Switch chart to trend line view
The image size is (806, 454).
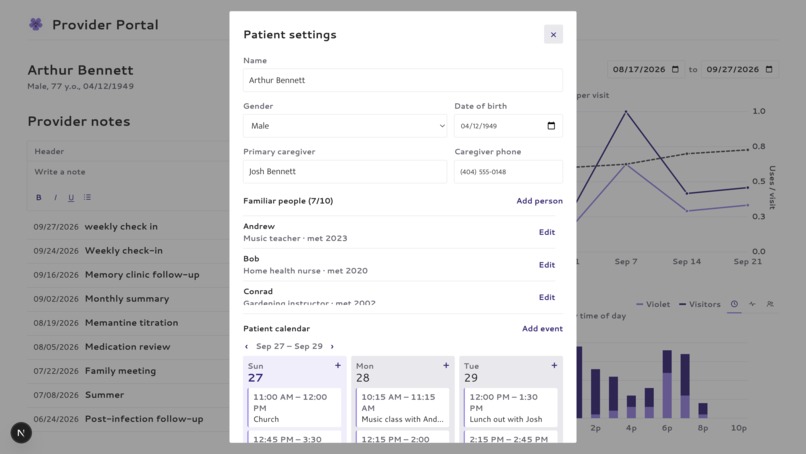[753, 304]
